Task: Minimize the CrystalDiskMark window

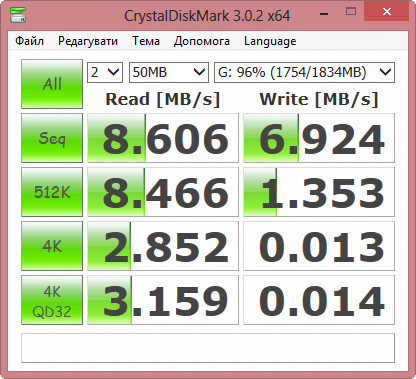Action: (x=324, y=14)
